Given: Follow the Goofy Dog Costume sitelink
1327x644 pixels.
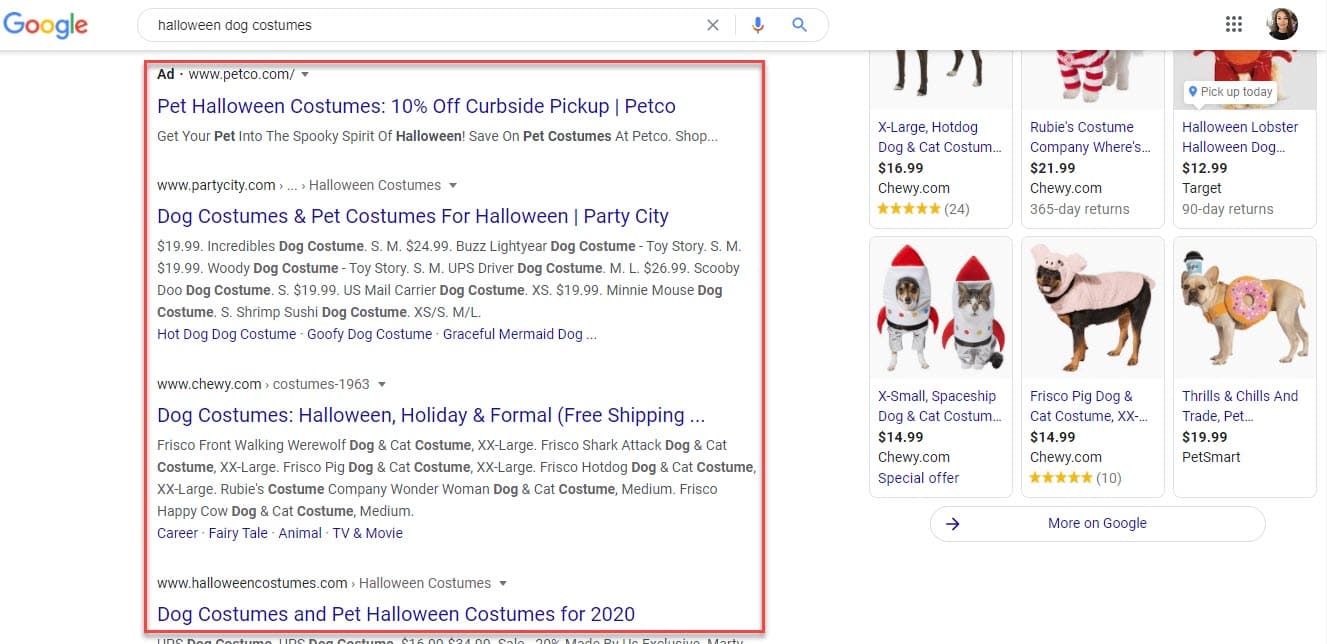Looking at the screenshot, I should (x=369, y=334).
